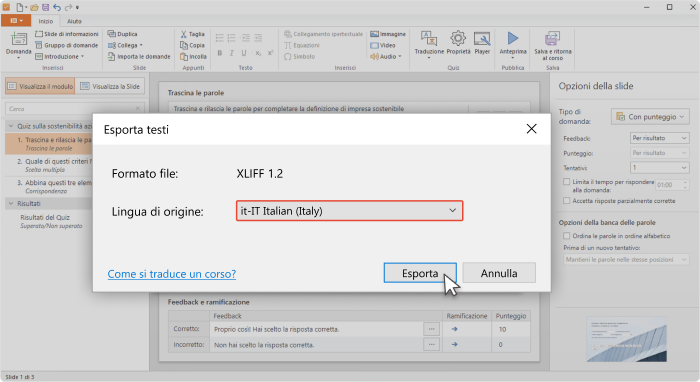Screen dimensions: 700x382
Task: Click the Esporta button in the dialog
Action: point(420,273)
